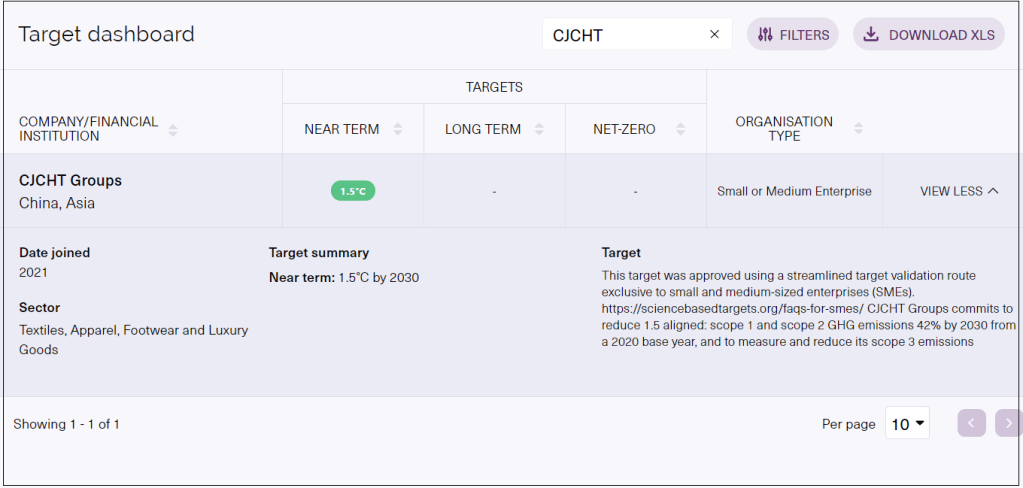The height and width of the screenshot is (488, 1023).
Task: Click the green 1.5°C target badge
Action: click(353, 191)
